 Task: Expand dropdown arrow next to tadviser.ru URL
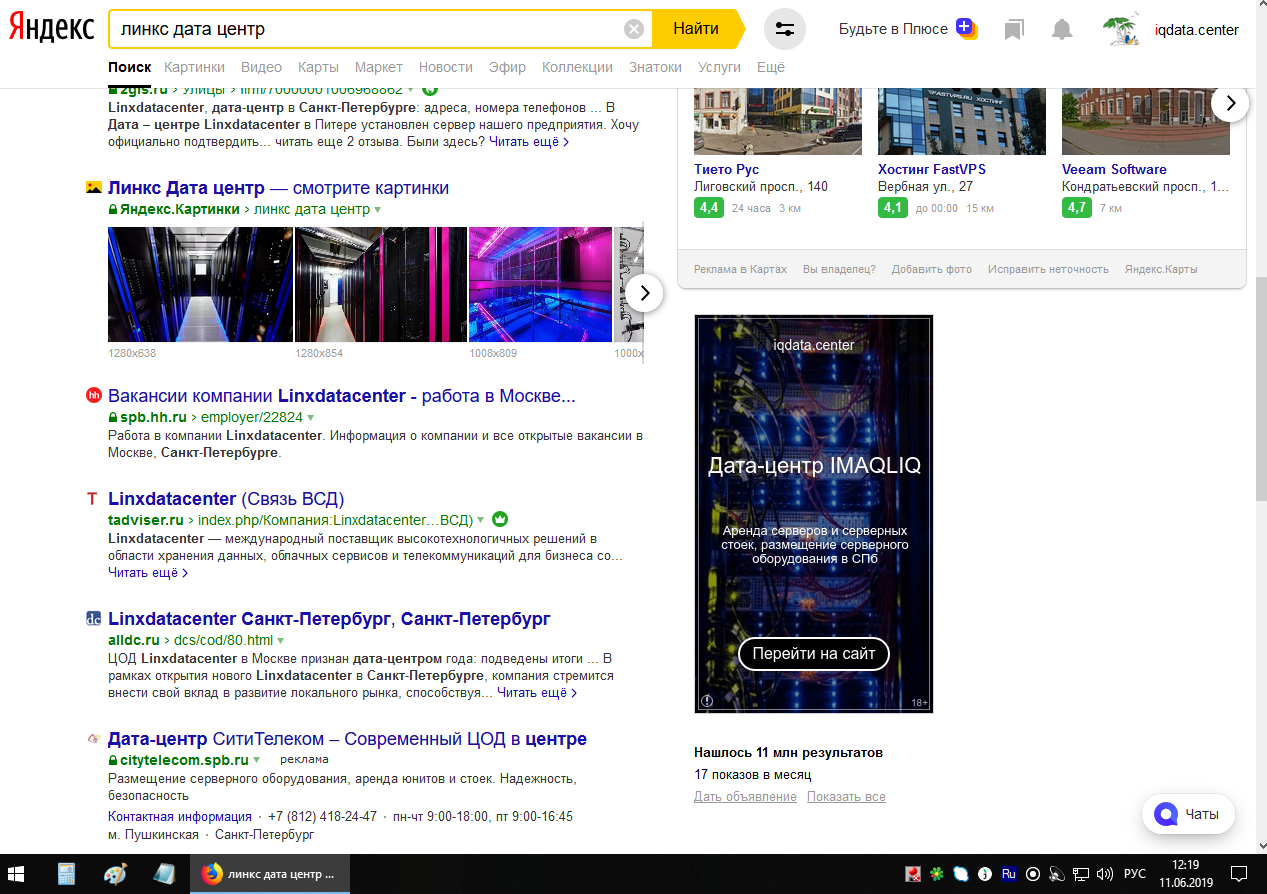(481, 520)
